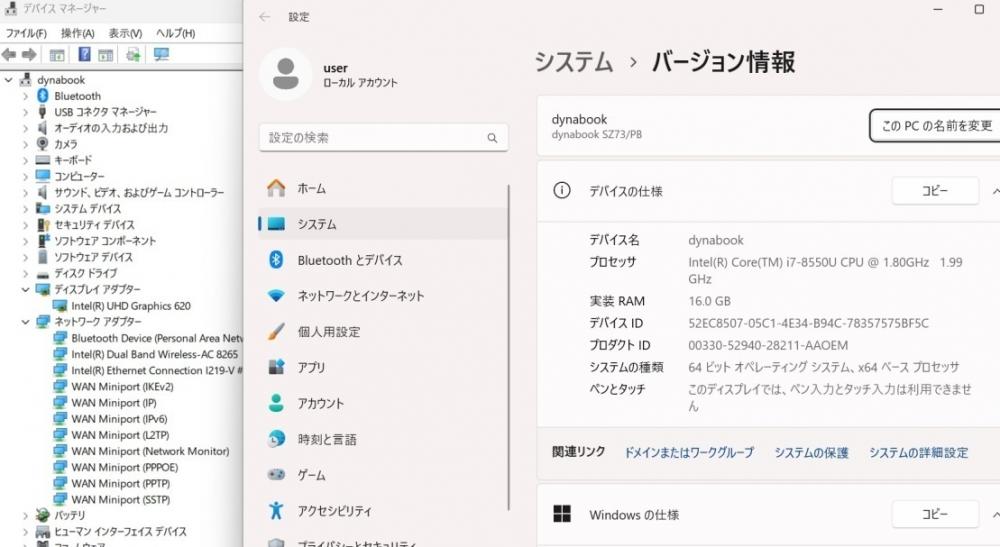Viewport: 1000px width, 547px height.
Task: Click the Settings sidebar scrollbar
Action: [508, 347]
